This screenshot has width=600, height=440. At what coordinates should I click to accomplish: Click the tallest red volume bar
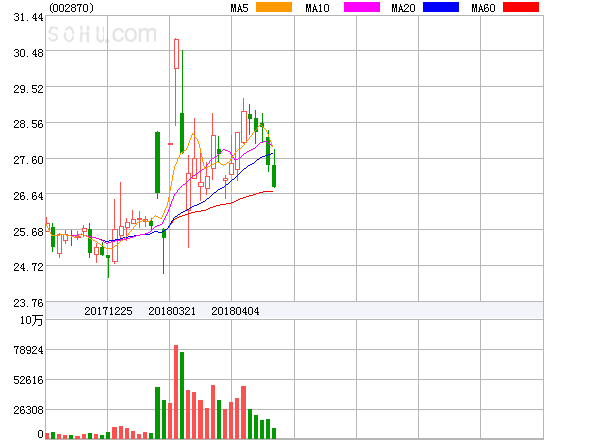click(x=176, y=392)
